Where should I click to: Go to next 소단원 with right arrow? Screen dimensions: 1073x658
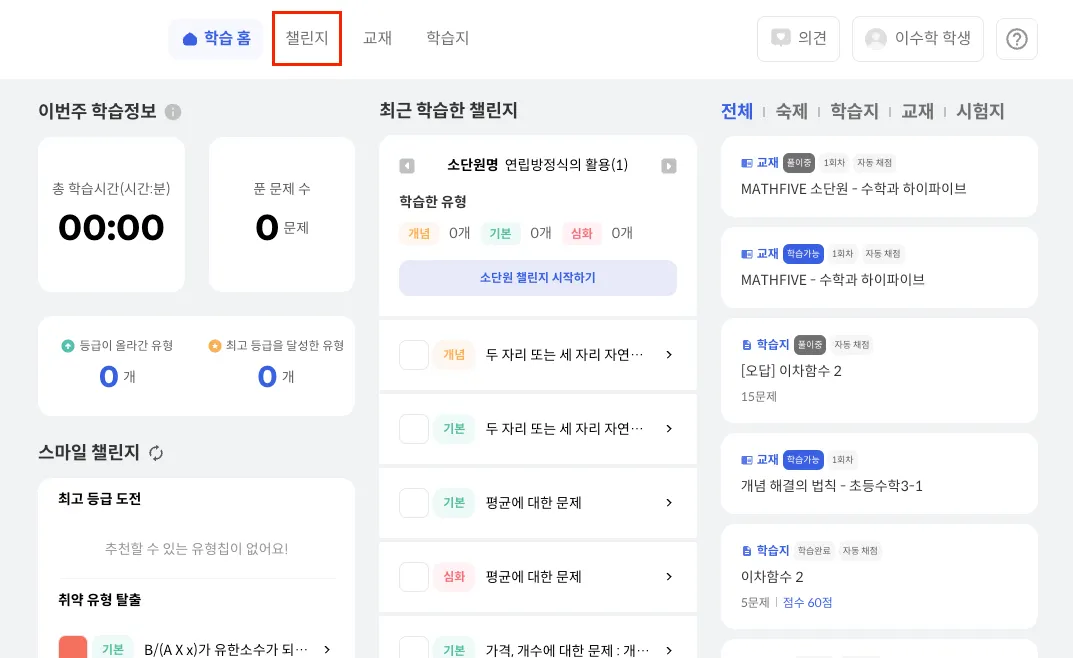[x=669, y=166]
